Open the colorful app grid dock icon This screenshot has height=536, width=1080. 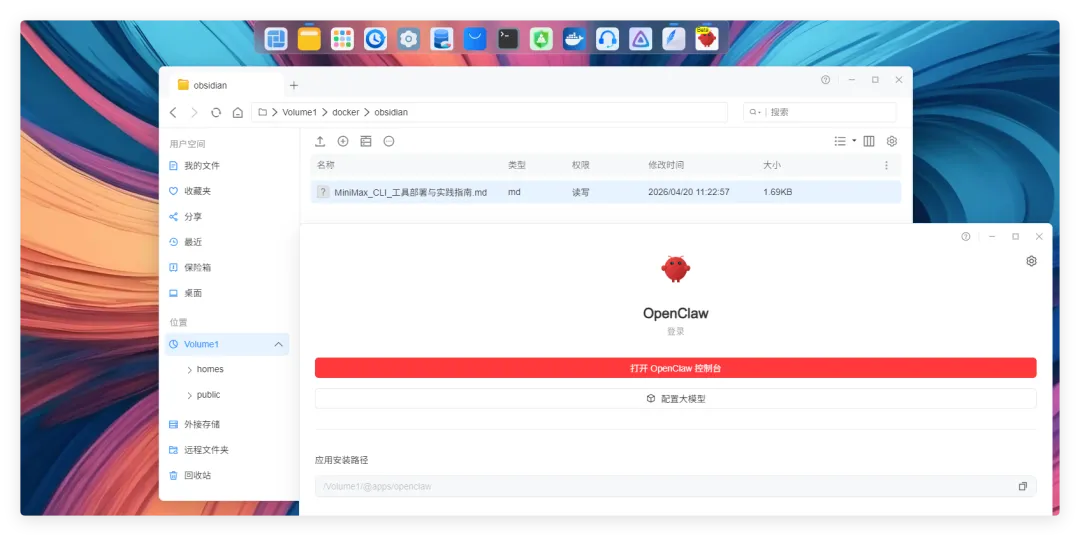click(x=342, y=39)
